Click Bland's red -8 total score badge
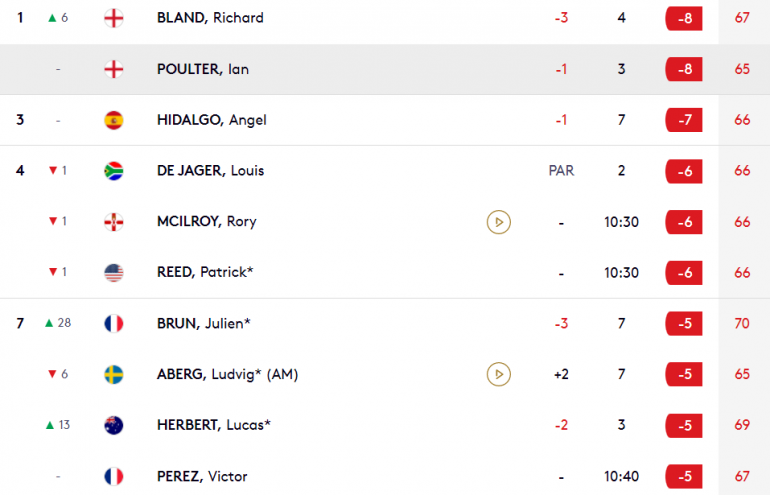 pyautogui.click(x=684, y=19)
